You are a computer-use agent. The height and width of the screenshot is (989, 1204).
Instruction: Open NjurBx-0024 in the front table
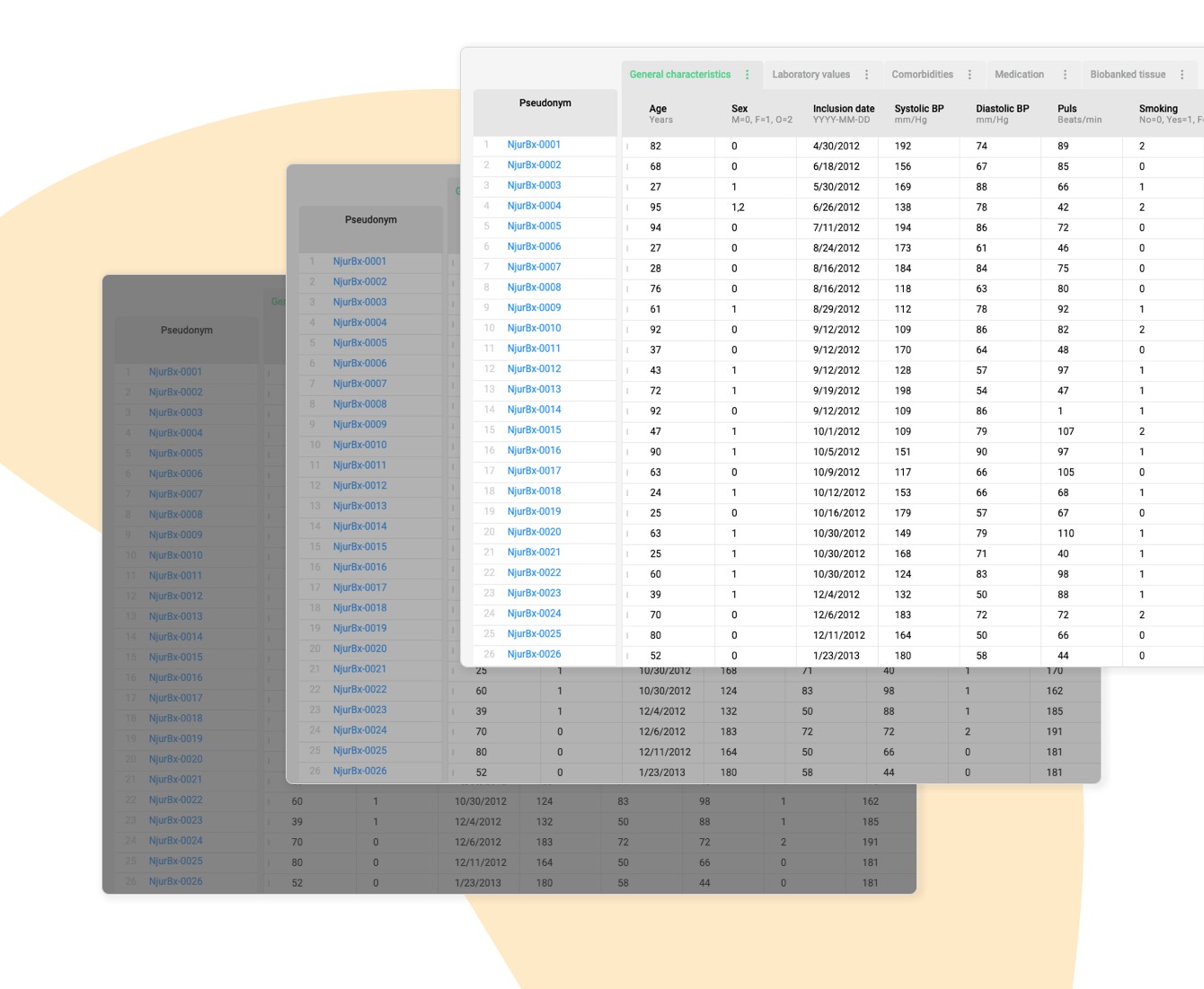click(x=534, y=614)
